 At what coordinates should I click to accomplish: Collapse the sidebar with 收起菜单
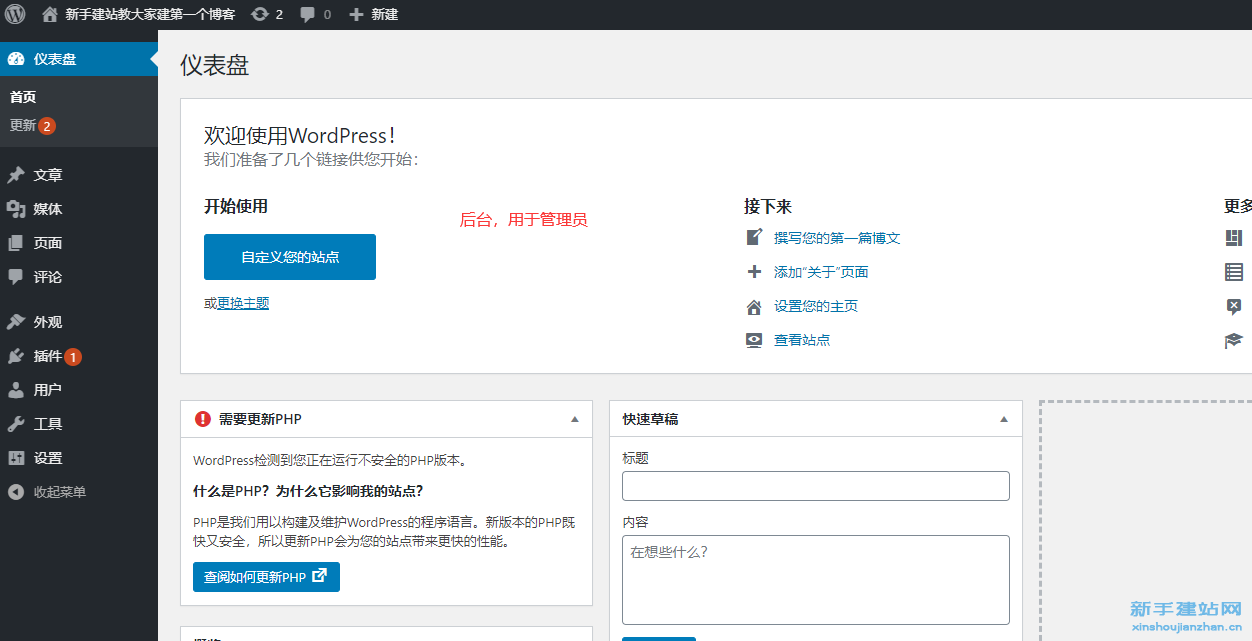pyautogui.click(x=59, y=492)
